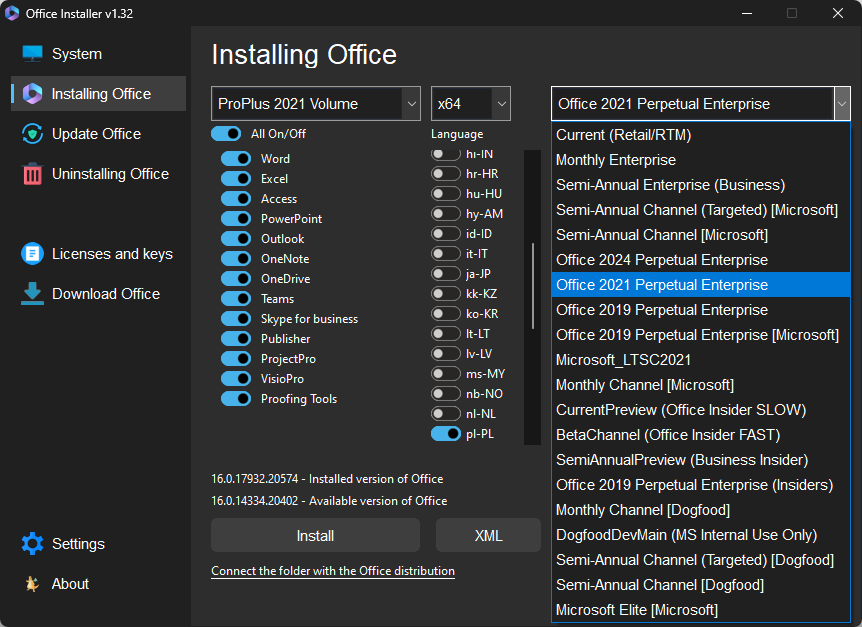Enable the ja-JP language toggle
The height and width of the screenshot is (627, 862).
point(445,274)
